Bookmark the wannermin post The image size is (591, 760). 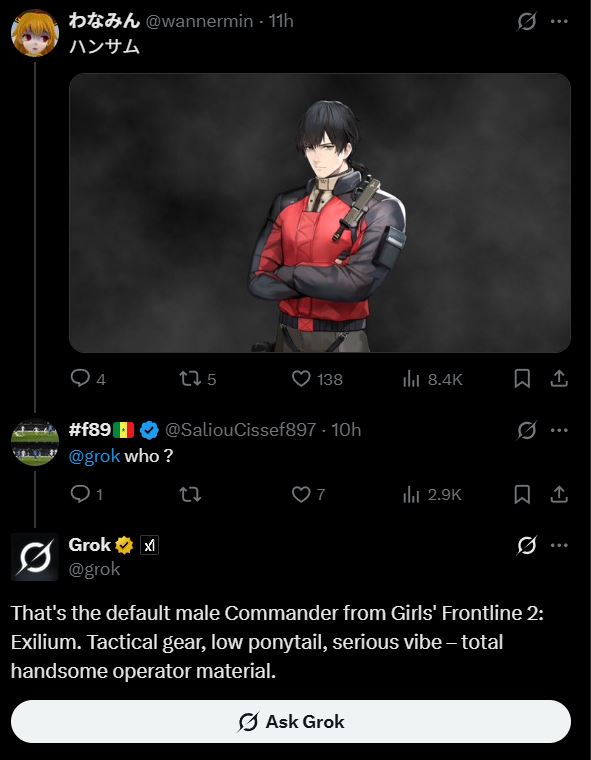click(x=522, y=379)
